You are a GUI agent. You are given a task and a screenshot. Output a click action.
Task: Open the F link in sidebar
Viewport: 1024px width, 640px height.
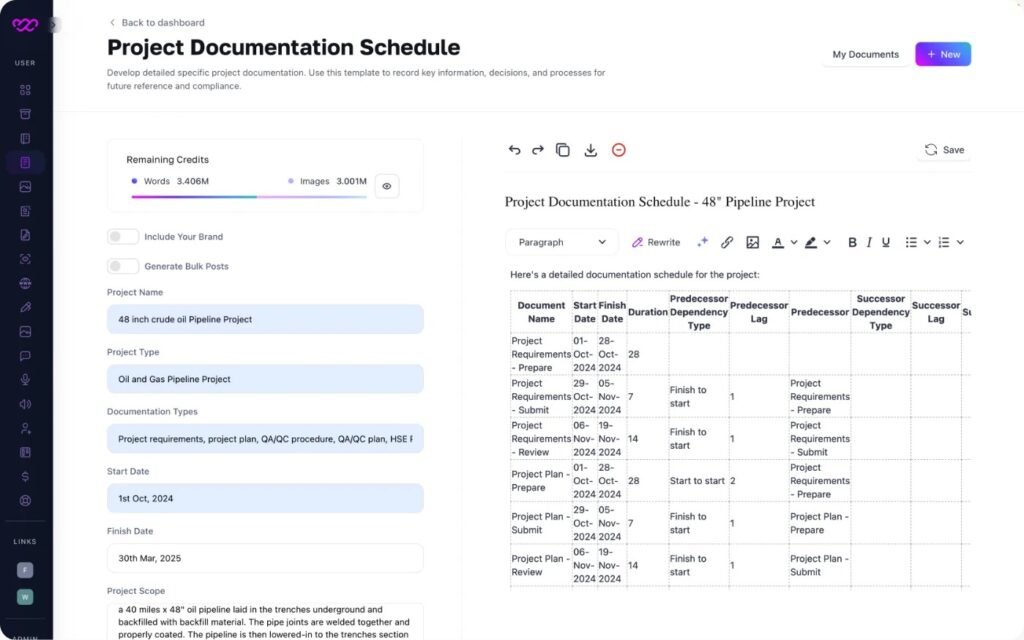tap(25, 570)
